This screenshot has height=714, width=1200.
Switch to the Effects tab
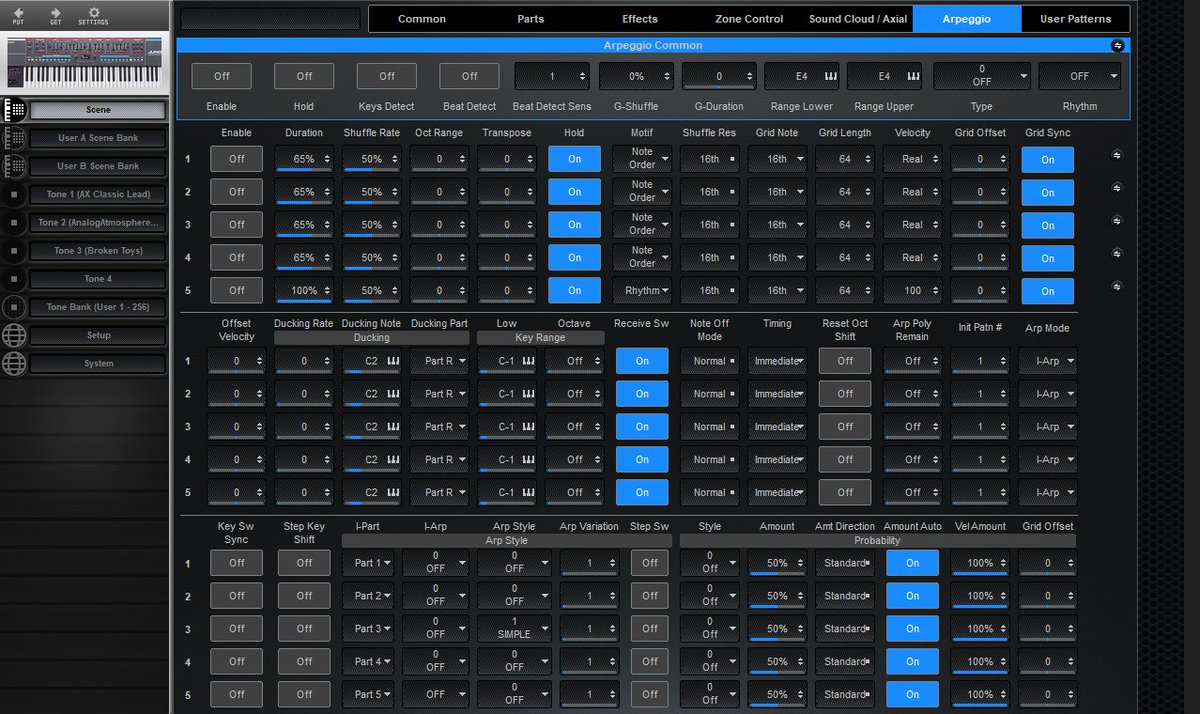(640, 19)
